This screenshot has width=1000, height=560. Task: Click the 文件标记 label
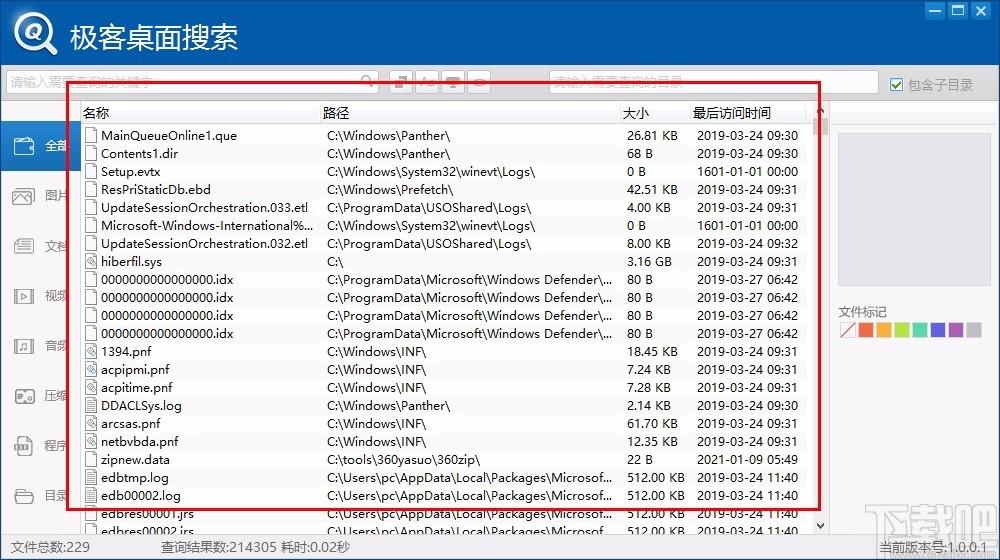click(862, 311)
